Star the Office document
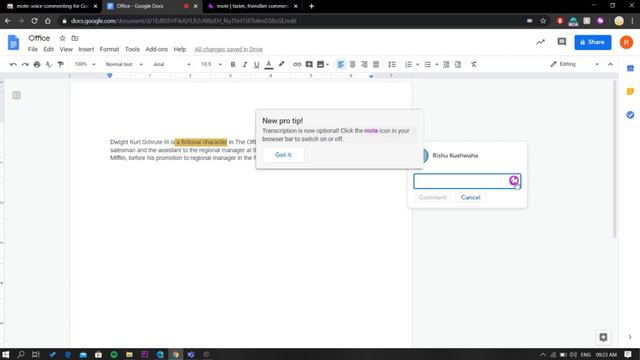The width and height of the screenshot is (640, 360). coord(62,38)
